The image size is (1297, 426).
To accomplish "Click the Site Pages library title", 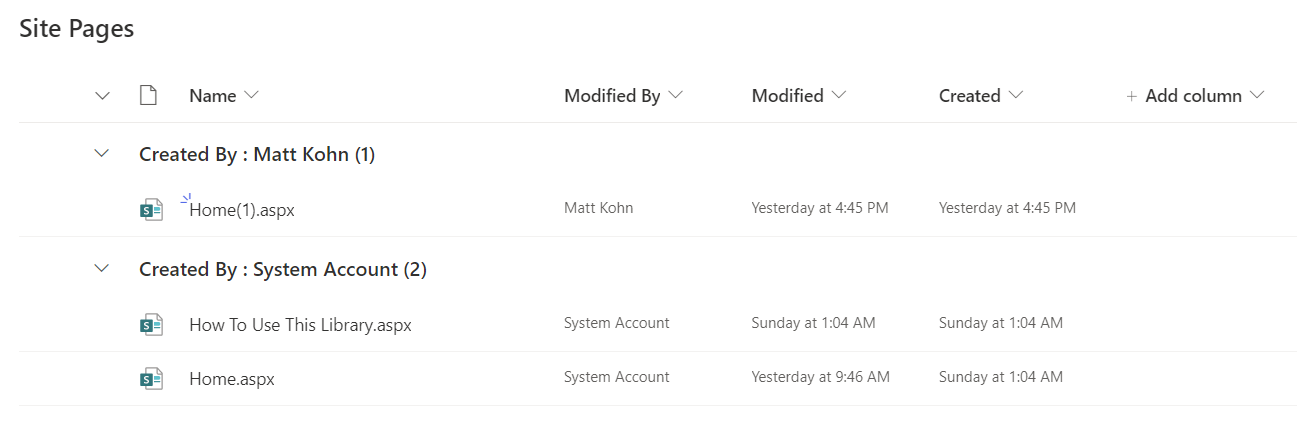I will [x=77, y=30].
